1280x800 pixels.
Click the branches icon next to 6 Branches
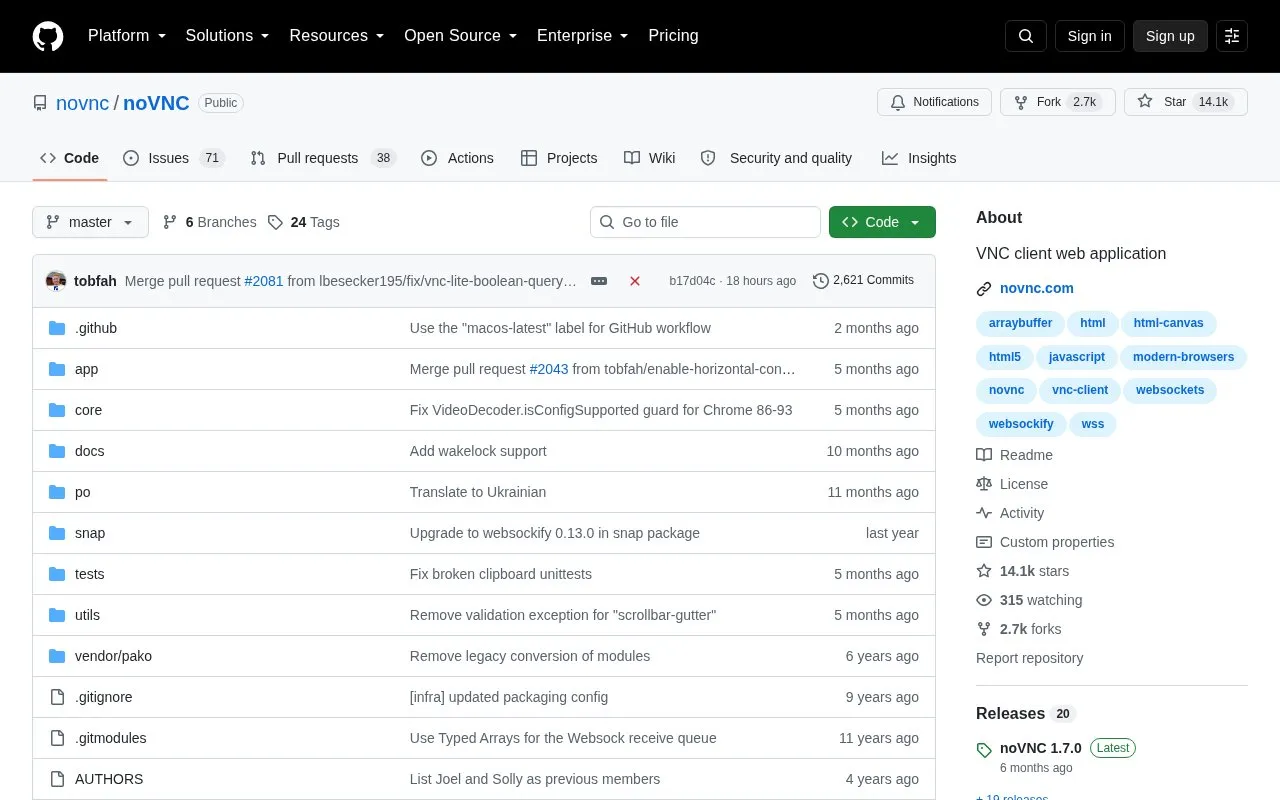pyautogui.click(x=170, y=222)
